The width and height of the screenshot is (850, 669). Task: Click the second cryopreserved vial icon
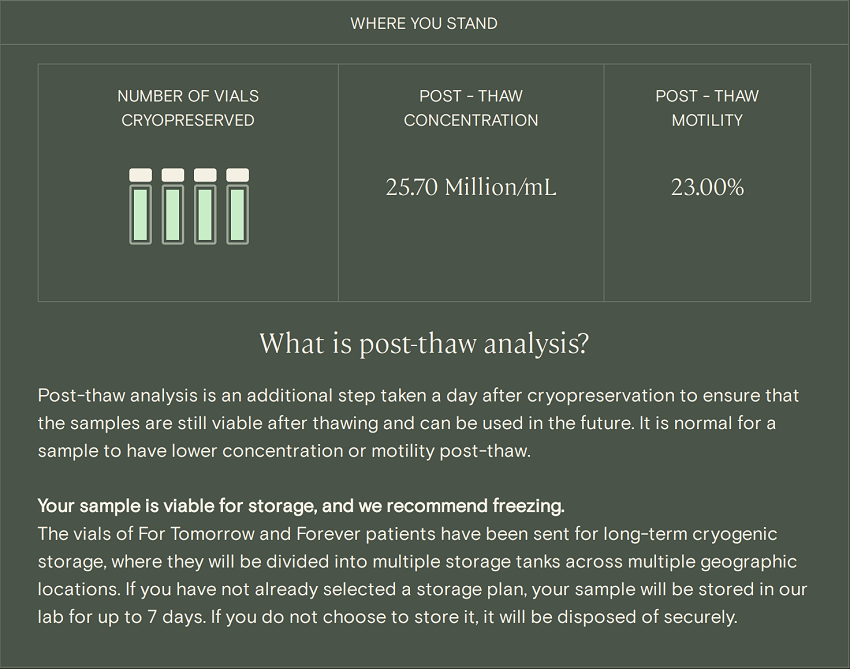pos(173,206)
